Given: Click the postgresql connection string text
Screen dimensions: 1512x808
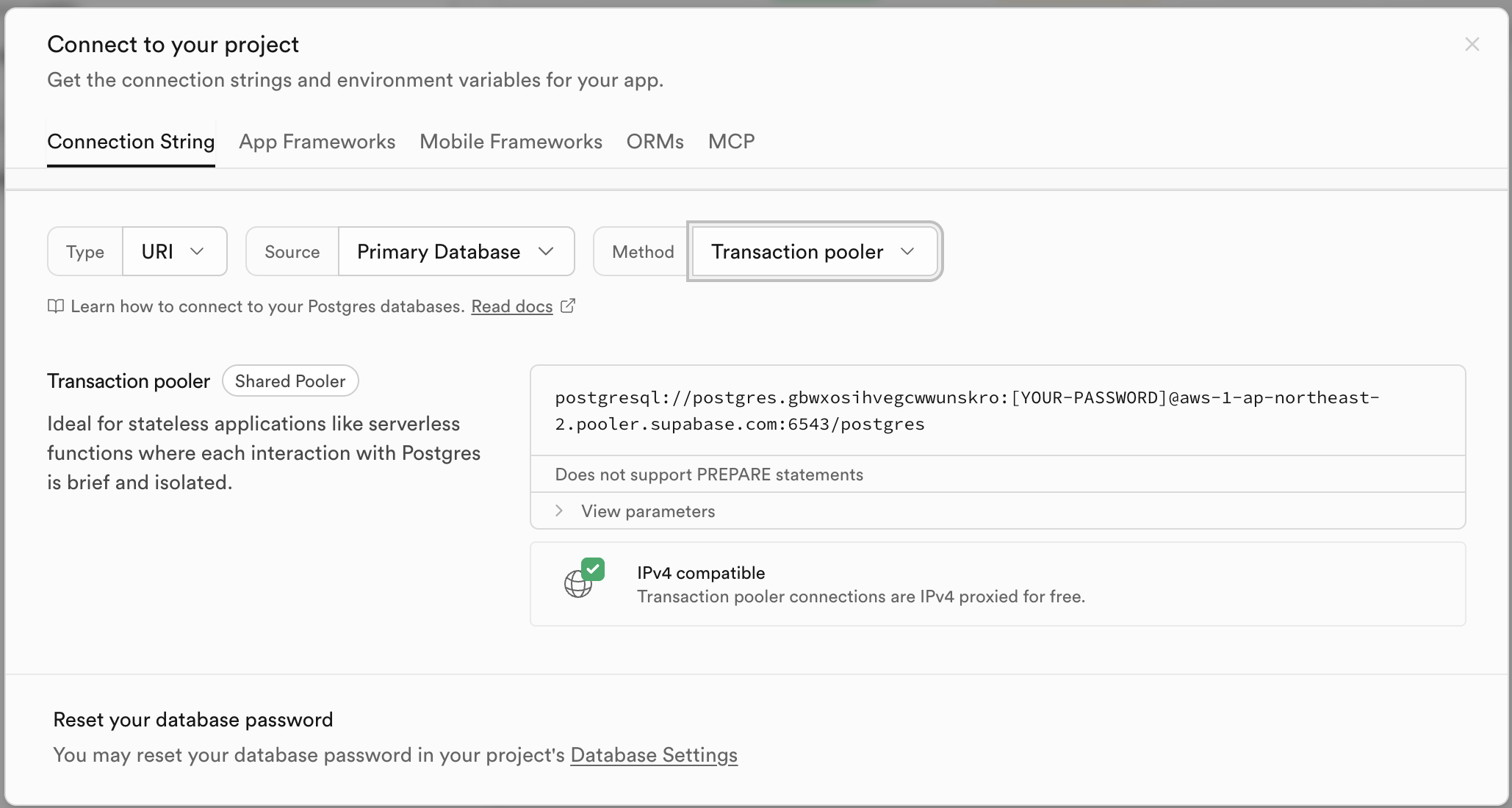Looking at the screenshot, I should coord(966,411).
